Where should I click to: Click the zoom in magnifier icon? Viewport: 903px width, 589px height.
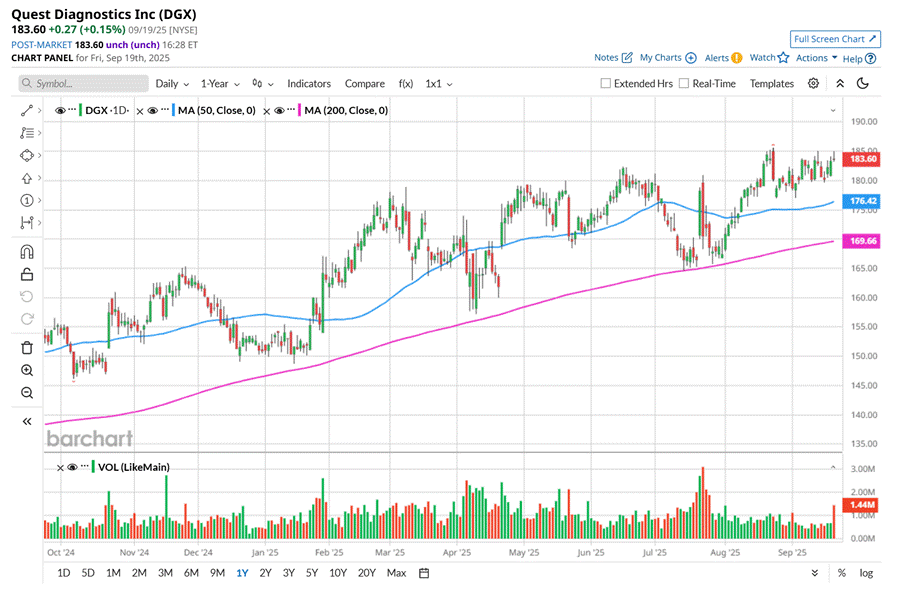coord(27,370)
